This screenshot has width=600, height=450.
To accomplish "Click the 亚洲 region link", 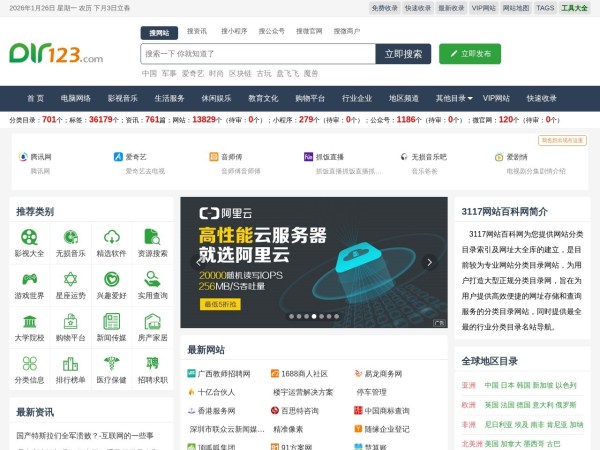I will click(x=468, y=385).
